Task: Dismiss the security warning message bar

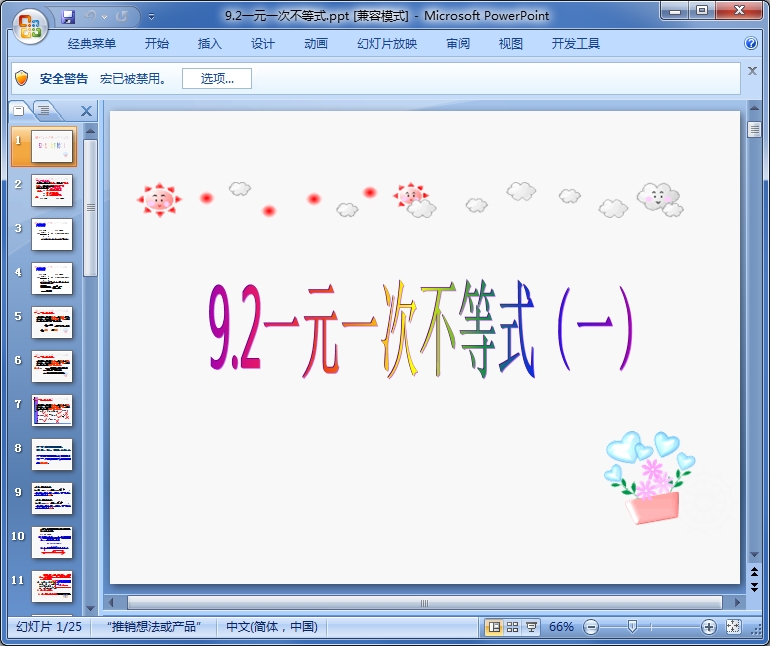Action: [x=752, y=71]
